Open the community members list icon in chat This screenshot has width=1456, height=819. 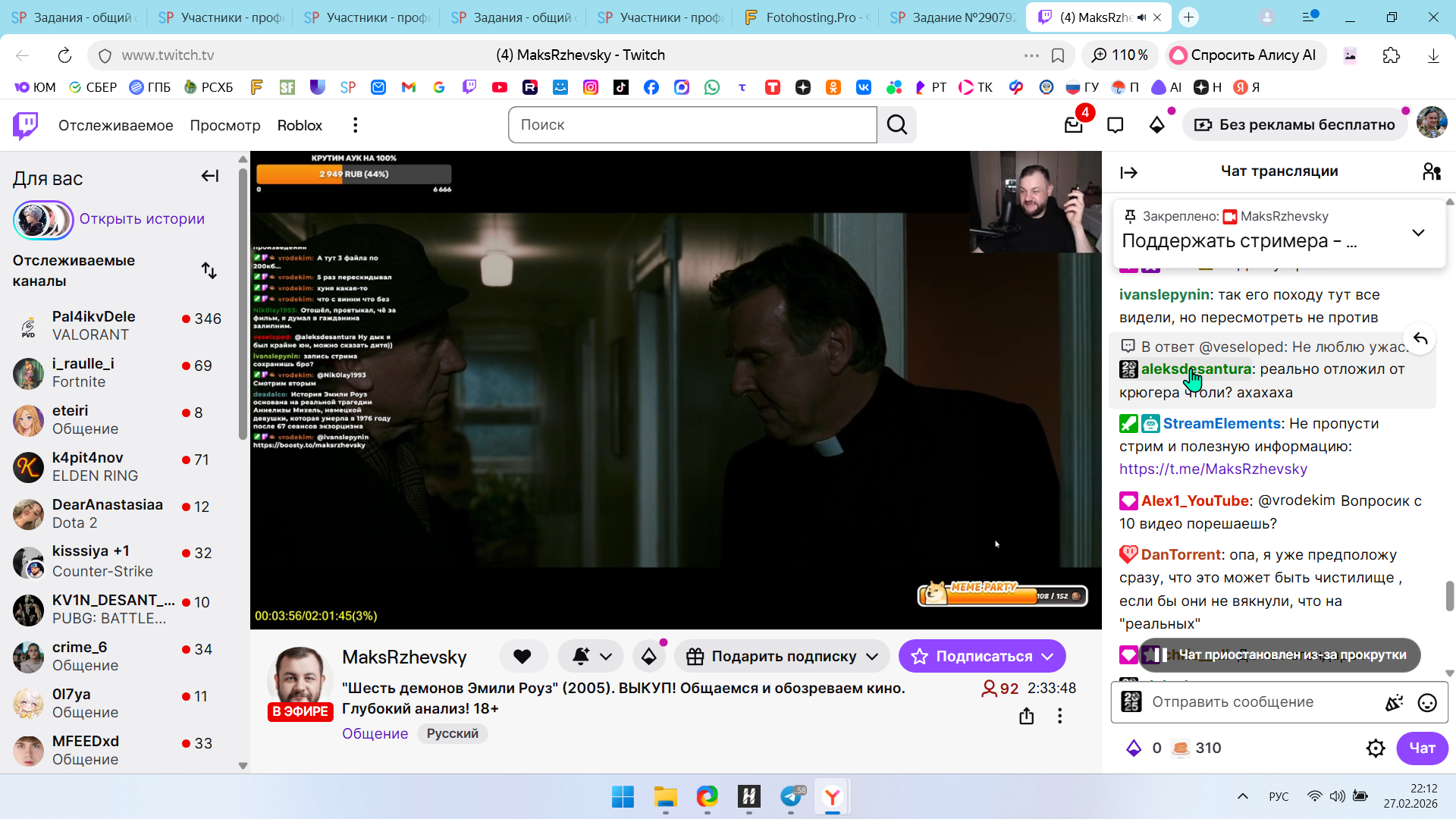click(x=1432, y=172)
